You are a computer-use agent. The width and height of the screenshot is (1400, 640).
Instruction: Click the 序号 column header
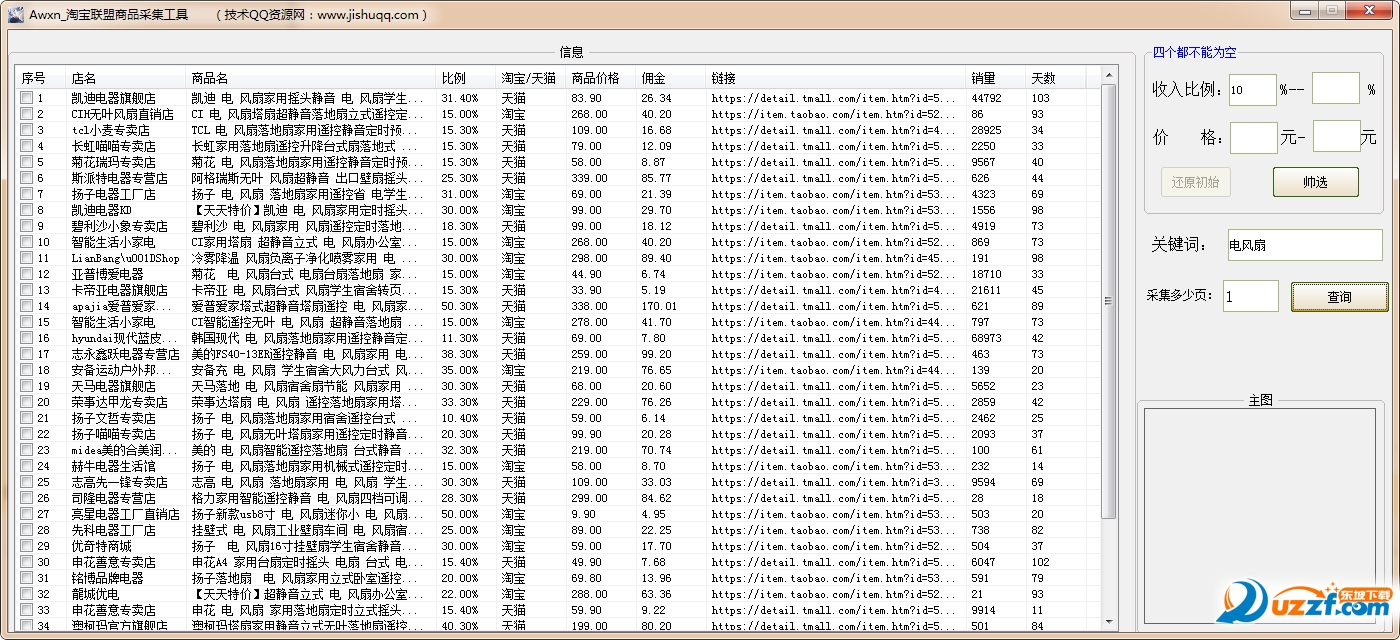click(x=41, y=78)
